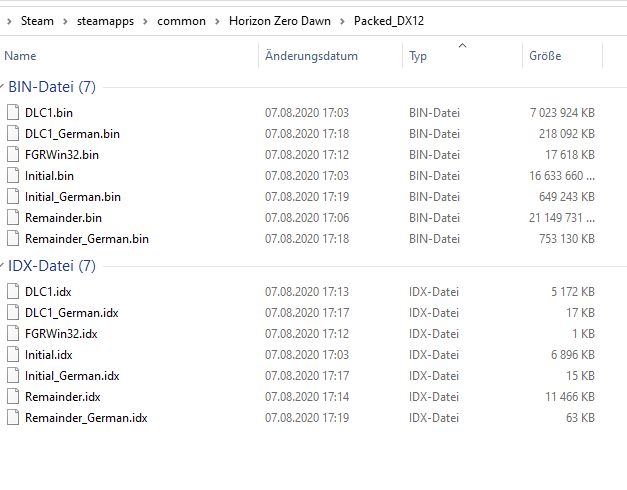Select file name Initial.idx
The width and height of the screenshot is (627, 490).
tap(48, 355)
